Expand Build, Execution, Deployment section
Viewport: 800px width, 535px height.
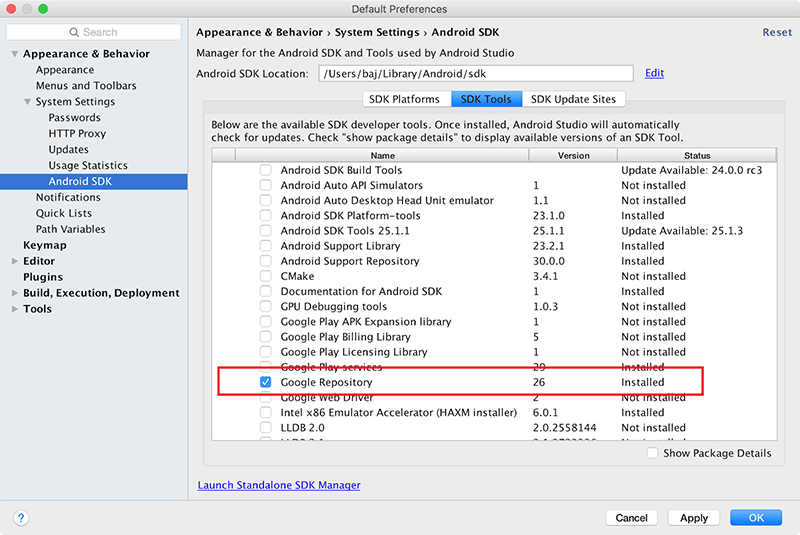(14, 293)
